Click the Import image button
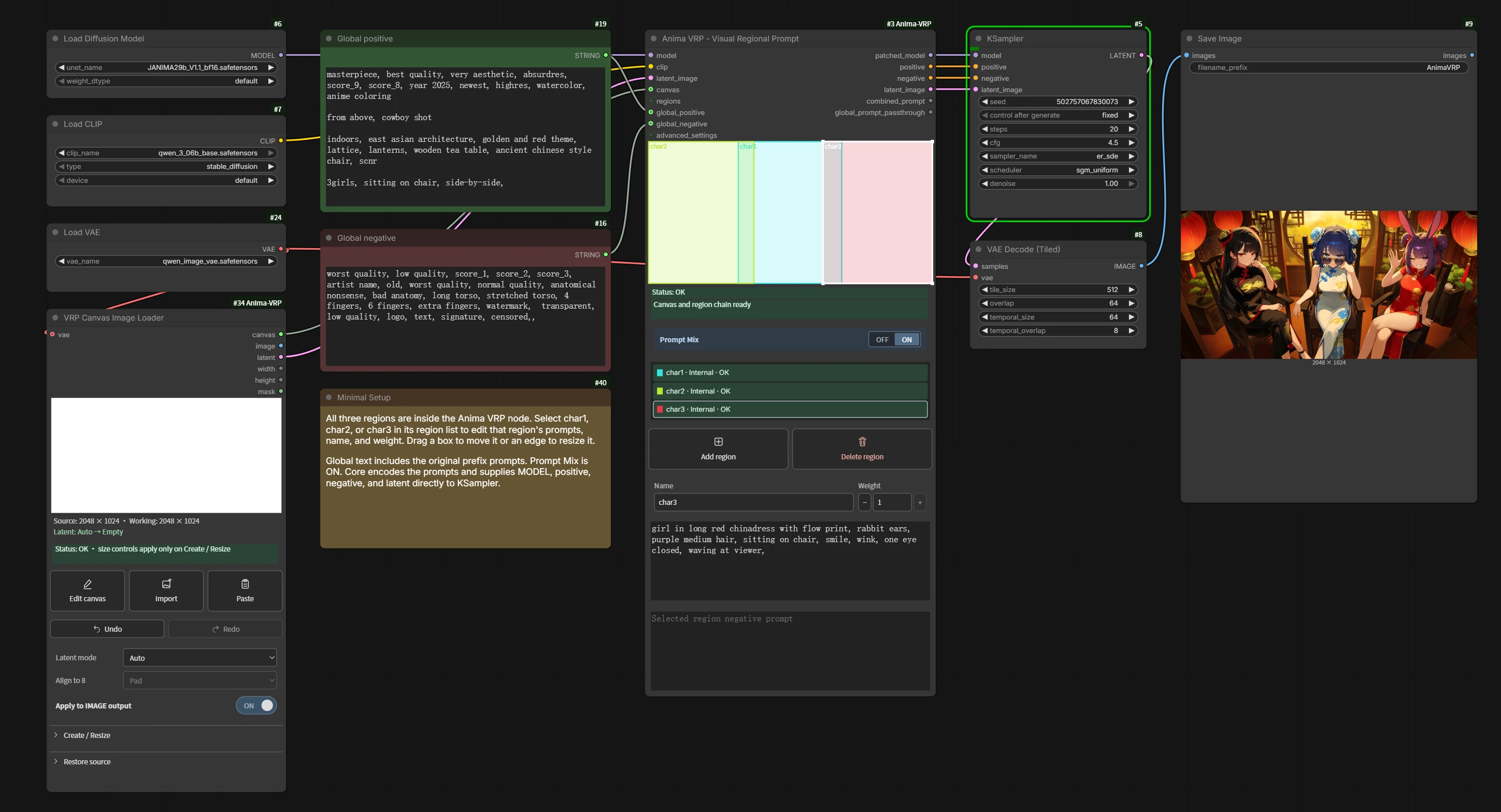The height and width of the screenshot is (812, 1501). (166, 591)
